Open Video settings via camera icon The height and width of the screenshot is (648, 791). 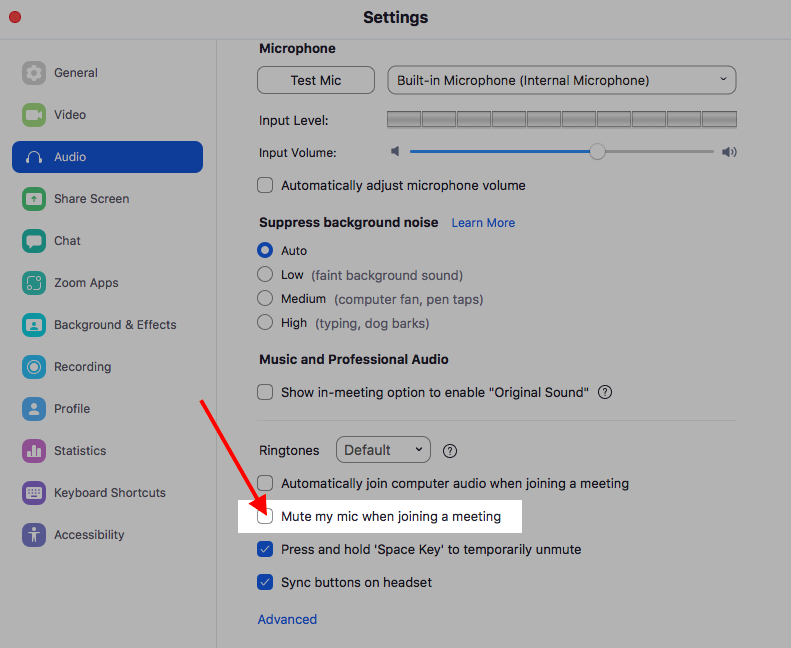34,115
